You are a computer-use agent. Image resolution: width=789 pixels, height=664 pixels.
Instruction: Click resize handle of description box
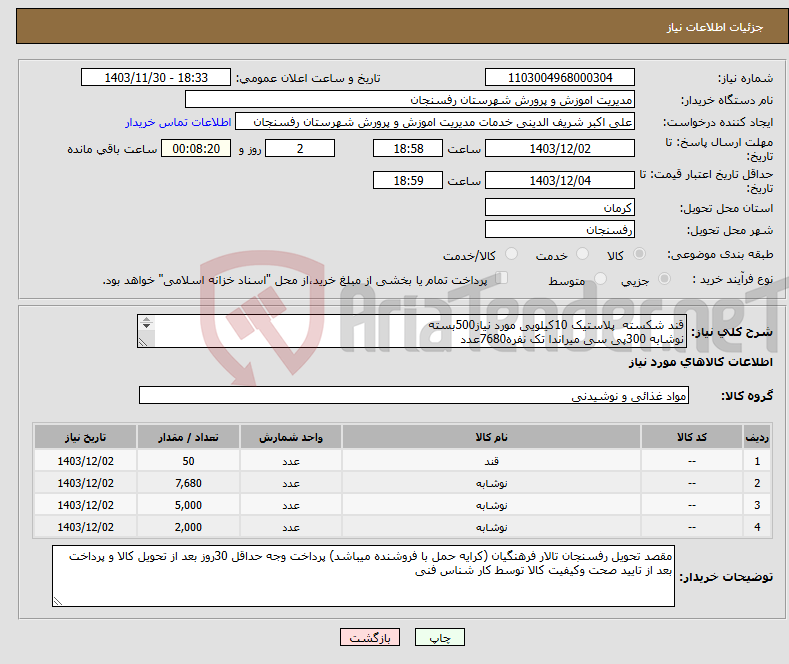click(x=143, y=342)
